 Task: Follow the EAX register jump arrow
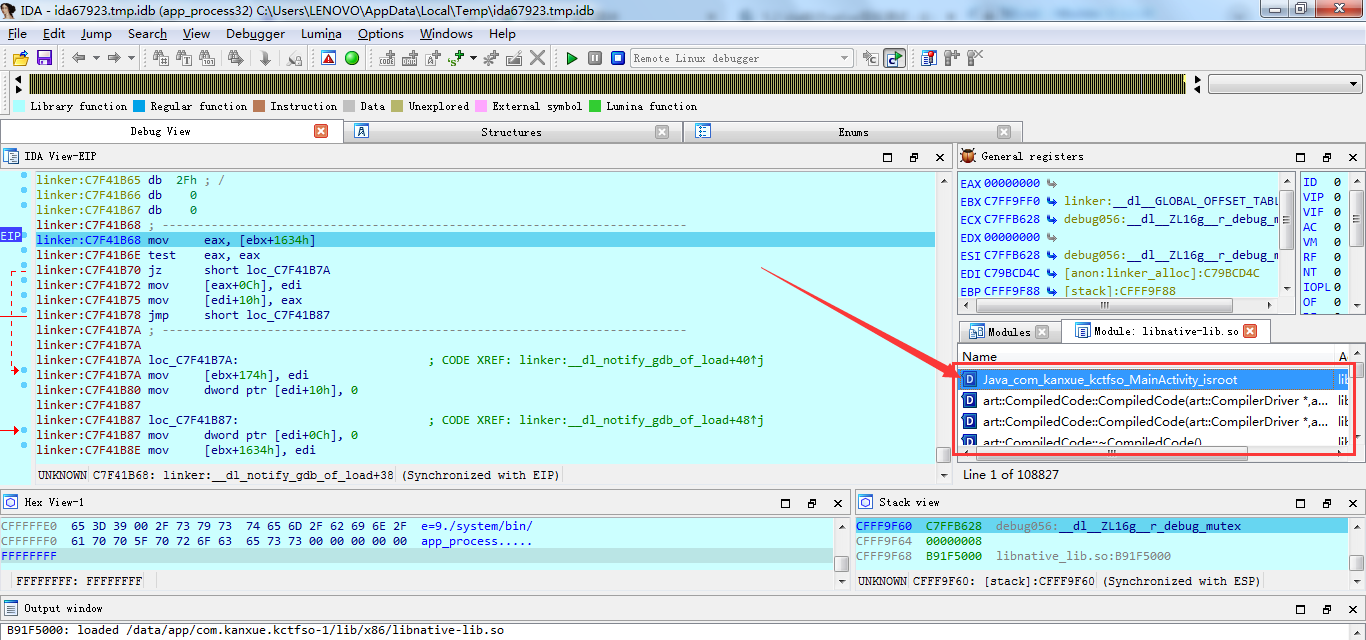1052,184
